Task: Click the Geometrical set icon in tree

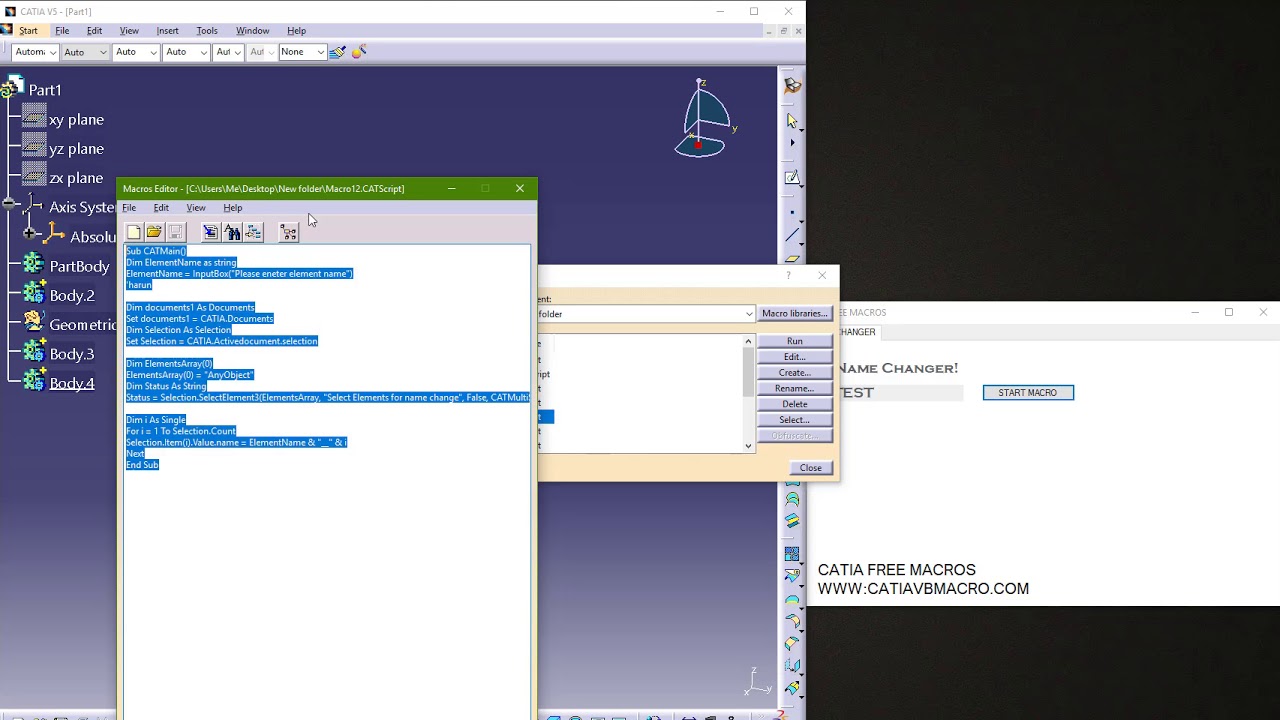Action: click(34, 323)
